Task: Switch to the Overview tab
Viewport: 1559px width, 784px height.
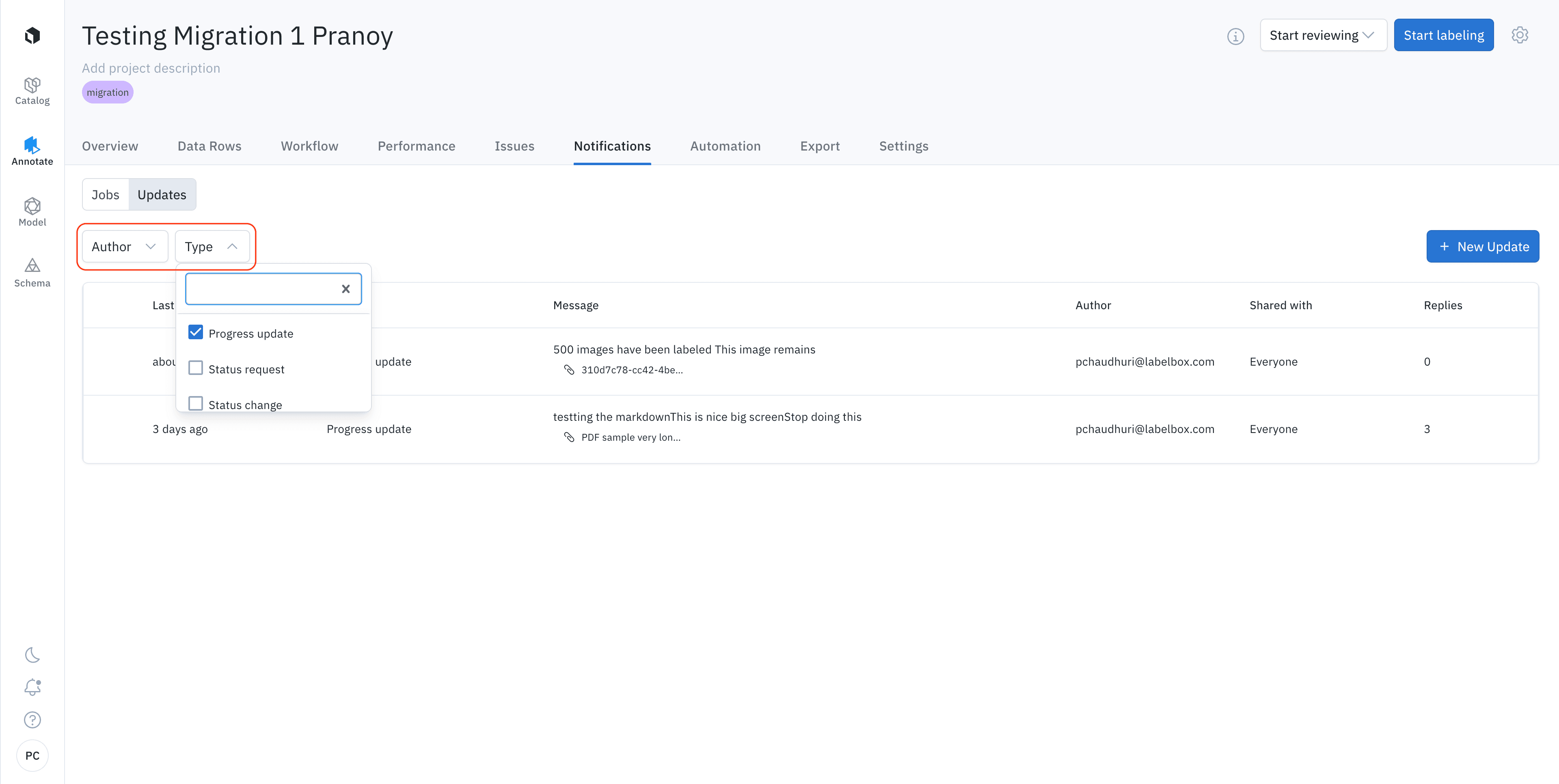Action: [x=110, y=146]
